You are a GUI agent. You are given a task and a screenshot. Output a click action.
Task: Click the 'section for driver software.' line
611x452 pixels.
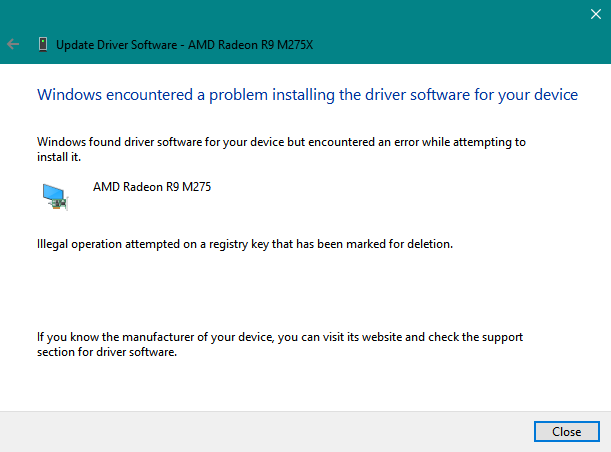pos(107,352)
